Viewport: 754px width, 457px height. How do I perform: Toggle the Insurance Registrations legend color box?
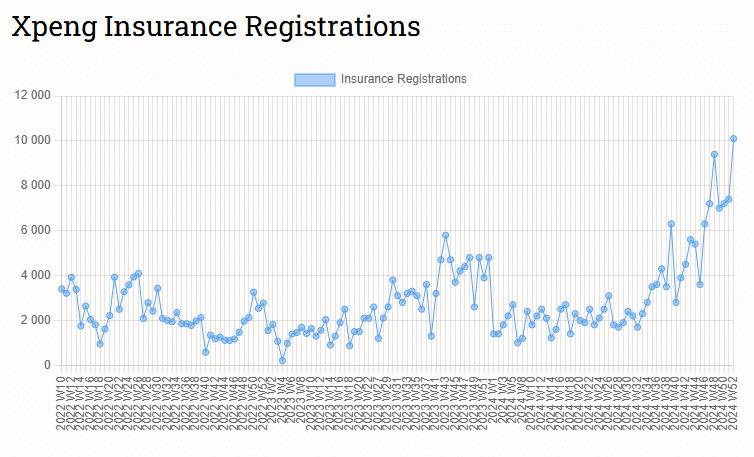[314, 80]
